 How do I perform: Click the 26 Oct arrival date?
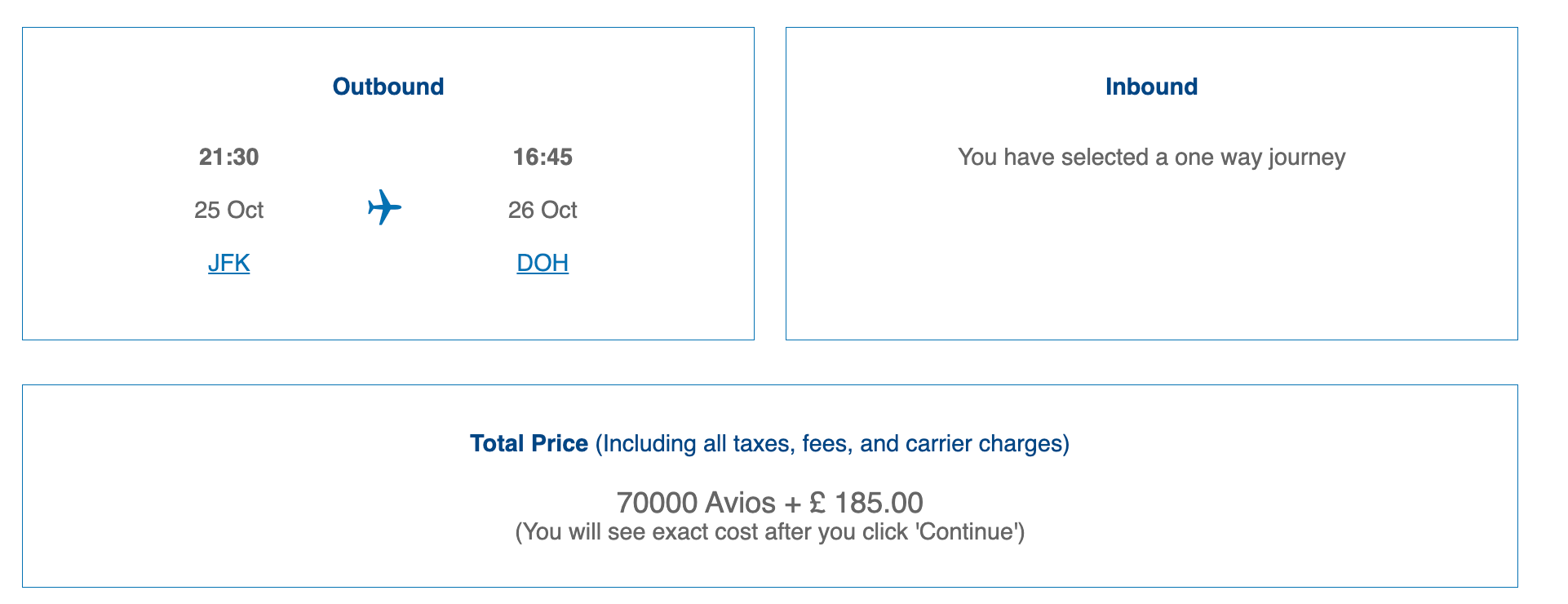[x=543, y=210]
